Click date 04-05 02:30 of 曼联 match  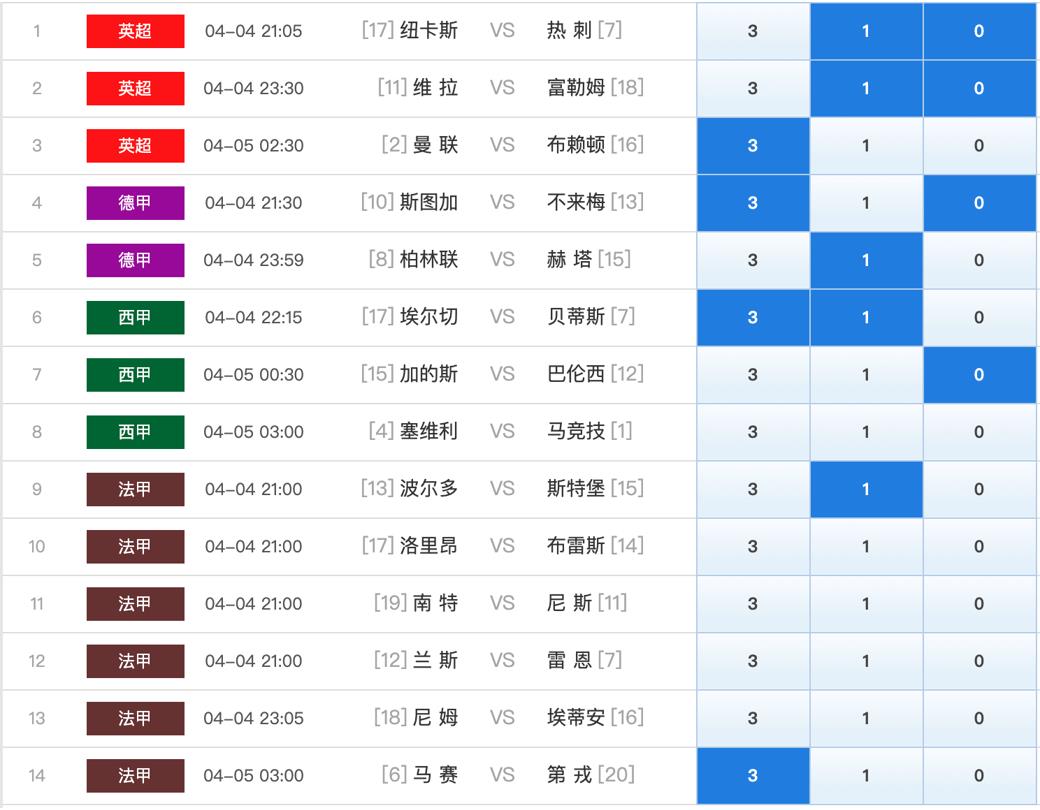click(x=253, y=146)
